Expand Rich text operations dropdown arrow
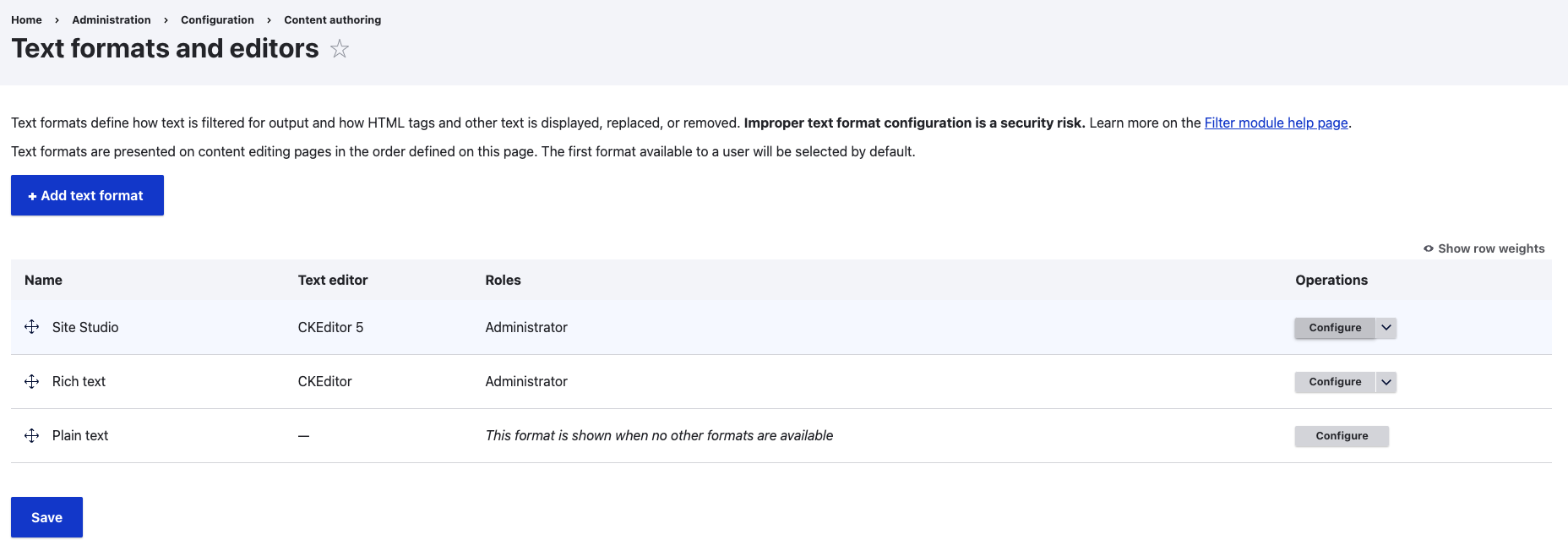1568x551 pixels. coord(1386,382)
